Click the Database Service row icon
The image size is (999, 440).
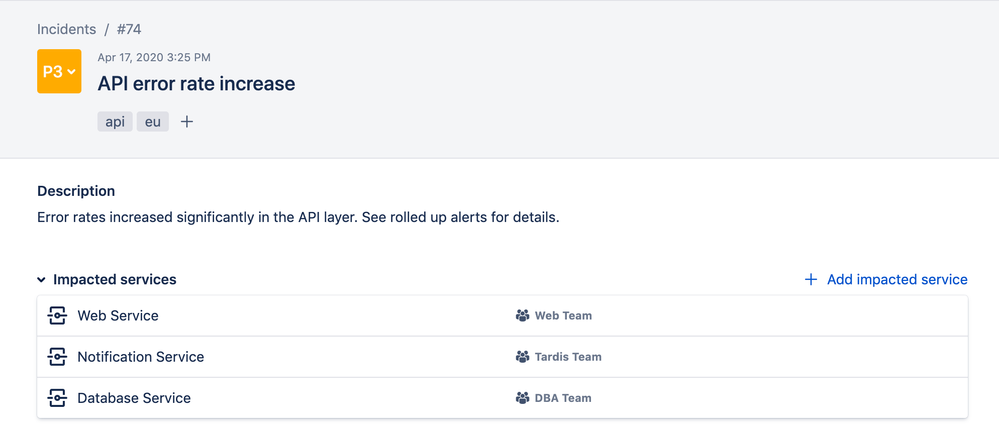57,398
